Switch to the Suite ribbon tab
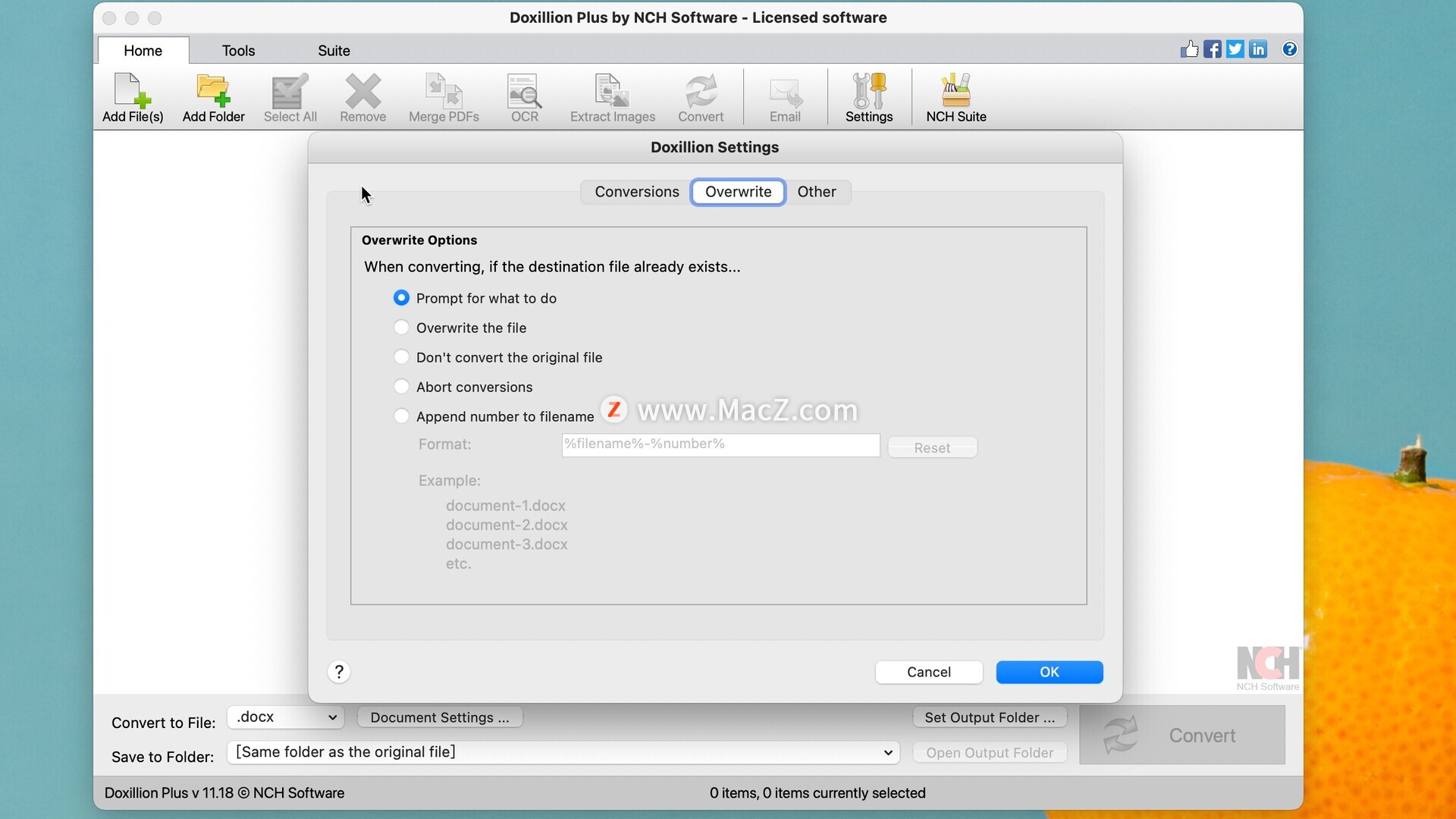 334,51
